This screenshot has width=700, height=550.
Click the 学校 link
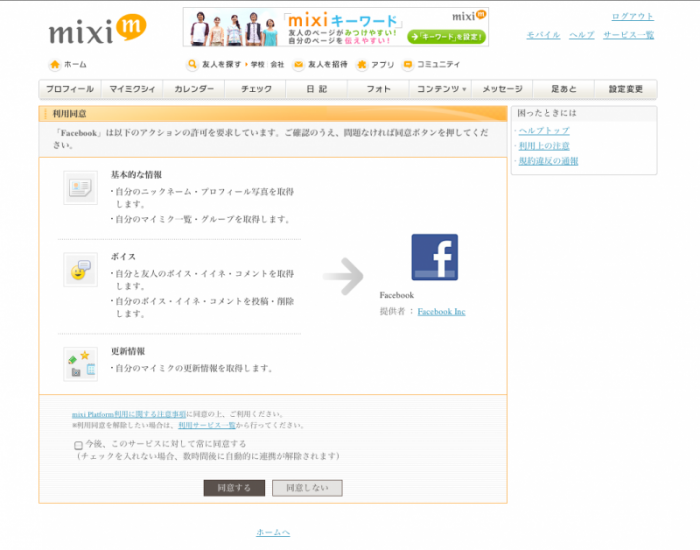tap(258, 64)
